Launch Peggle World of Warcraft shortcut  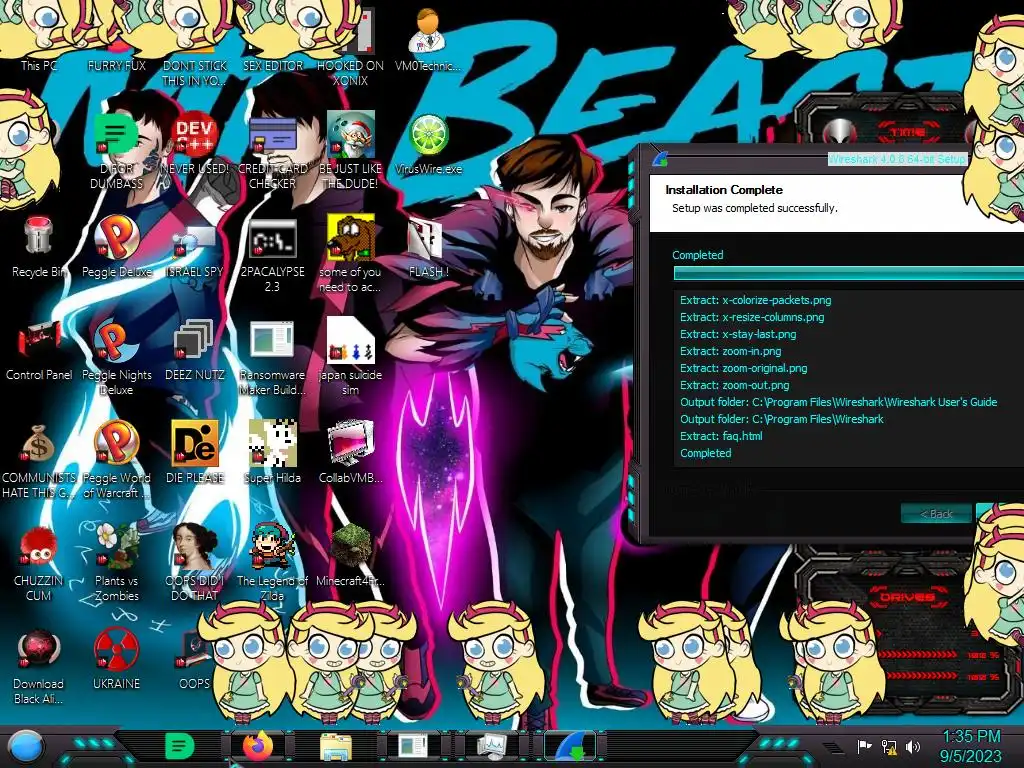pos(117,460)
